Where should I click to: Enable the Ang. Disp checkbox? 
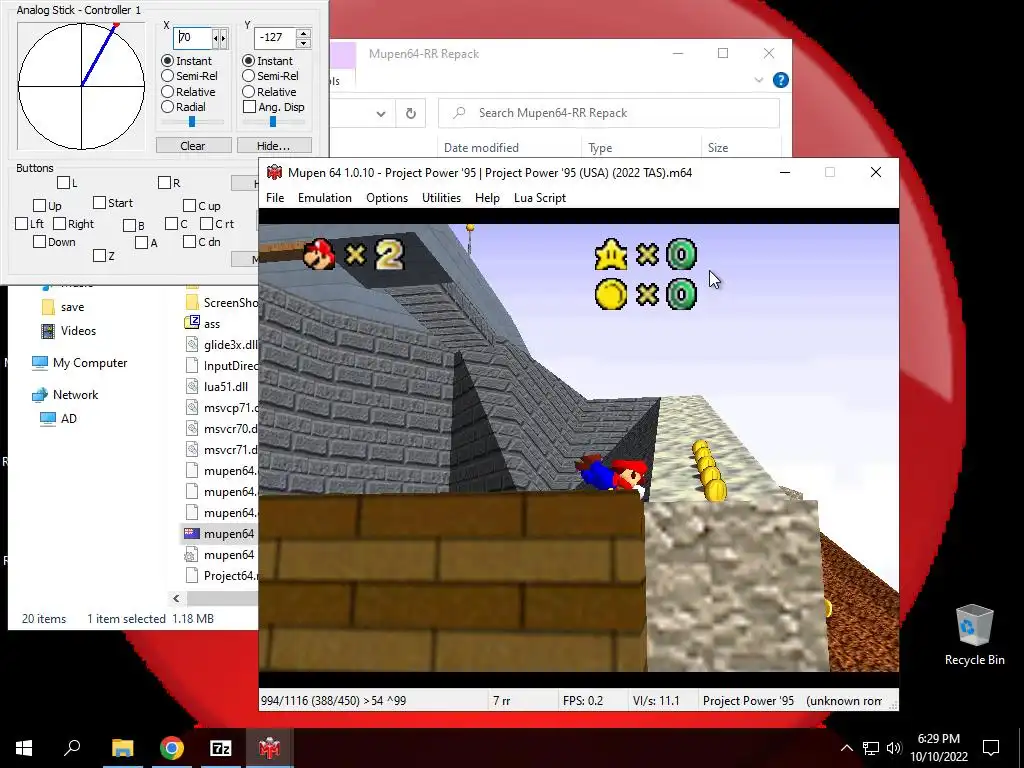249,107
